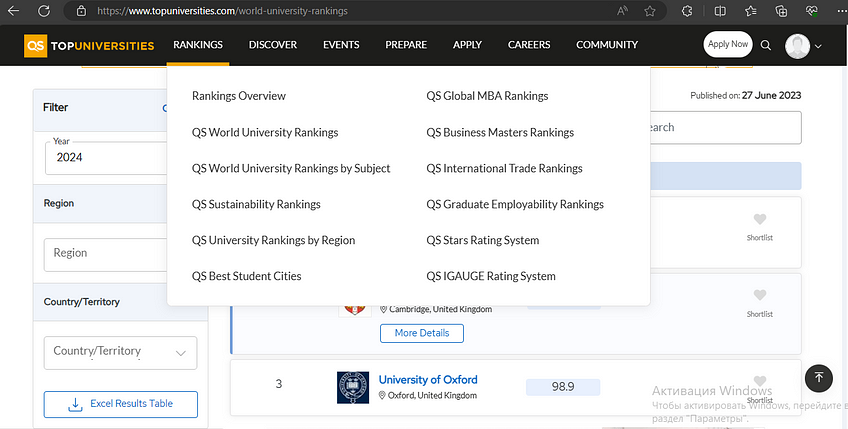
Task: Click the More Details button
Action: pos(422,333)
